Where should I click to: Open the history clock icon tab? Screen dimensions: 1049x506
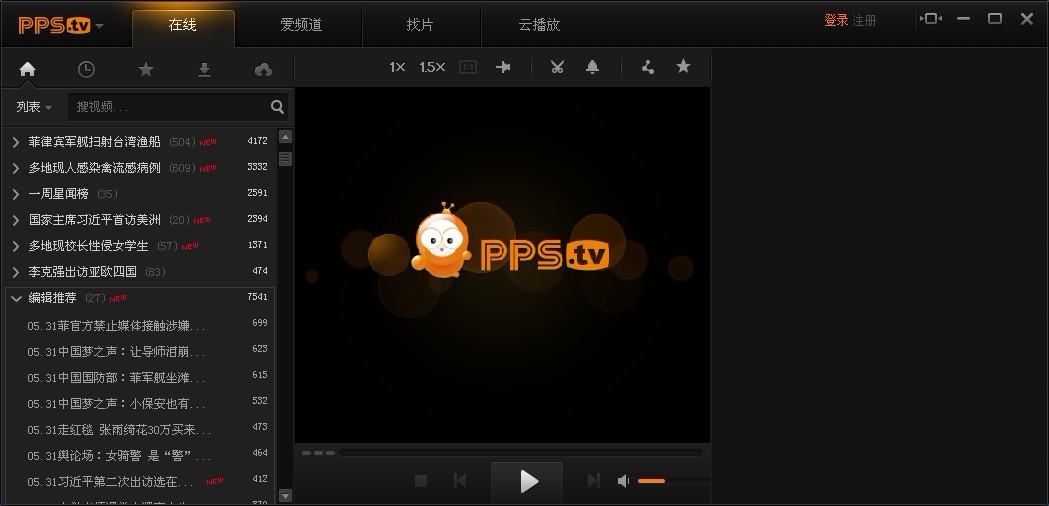[x=87, y=69]
